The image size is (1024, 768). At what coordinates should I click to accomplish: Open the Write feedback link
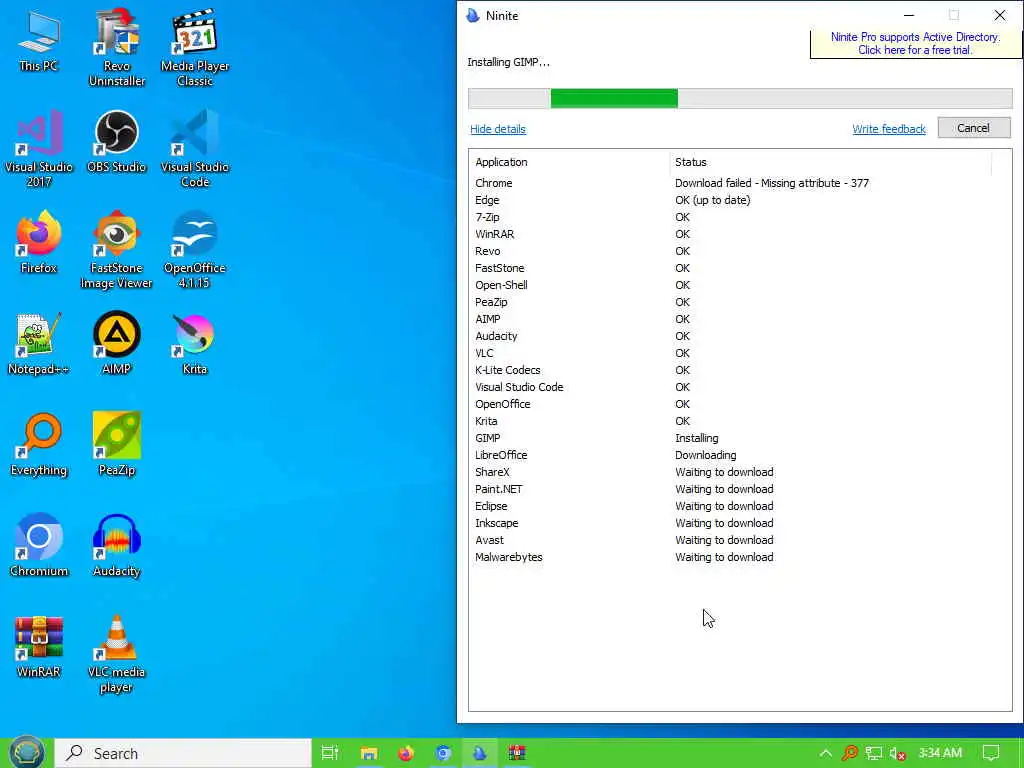[889, 129]
